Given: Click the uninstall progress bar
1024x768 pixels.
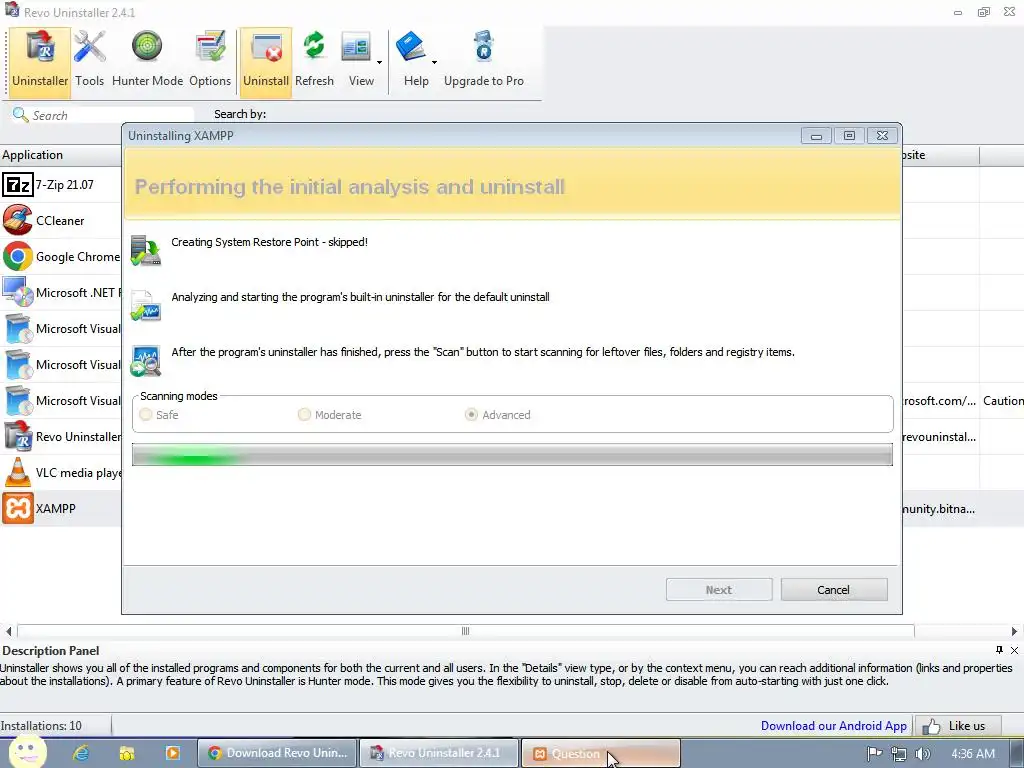Looking at the screenshot, I should pos(512,455).
